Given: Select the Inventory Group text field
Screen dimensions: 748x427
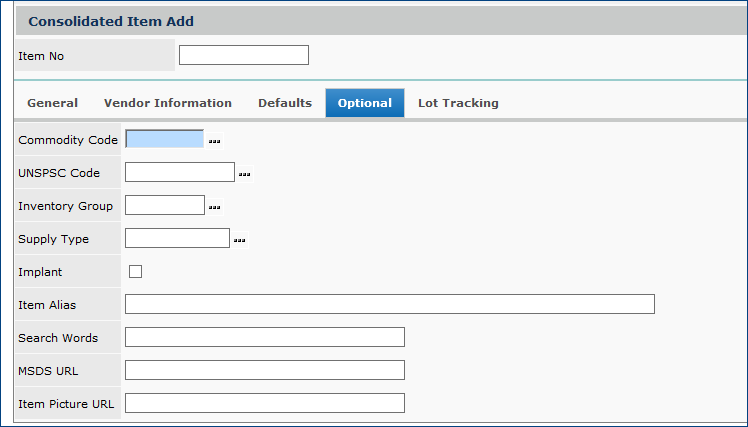Looking at the screenshot, I should point(164,205).
